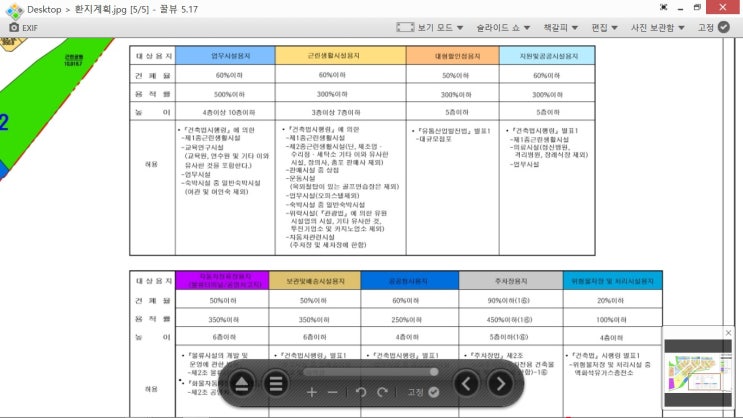
Task: Toggle fullscreen icon in title bar
Action: coord(663,8)
